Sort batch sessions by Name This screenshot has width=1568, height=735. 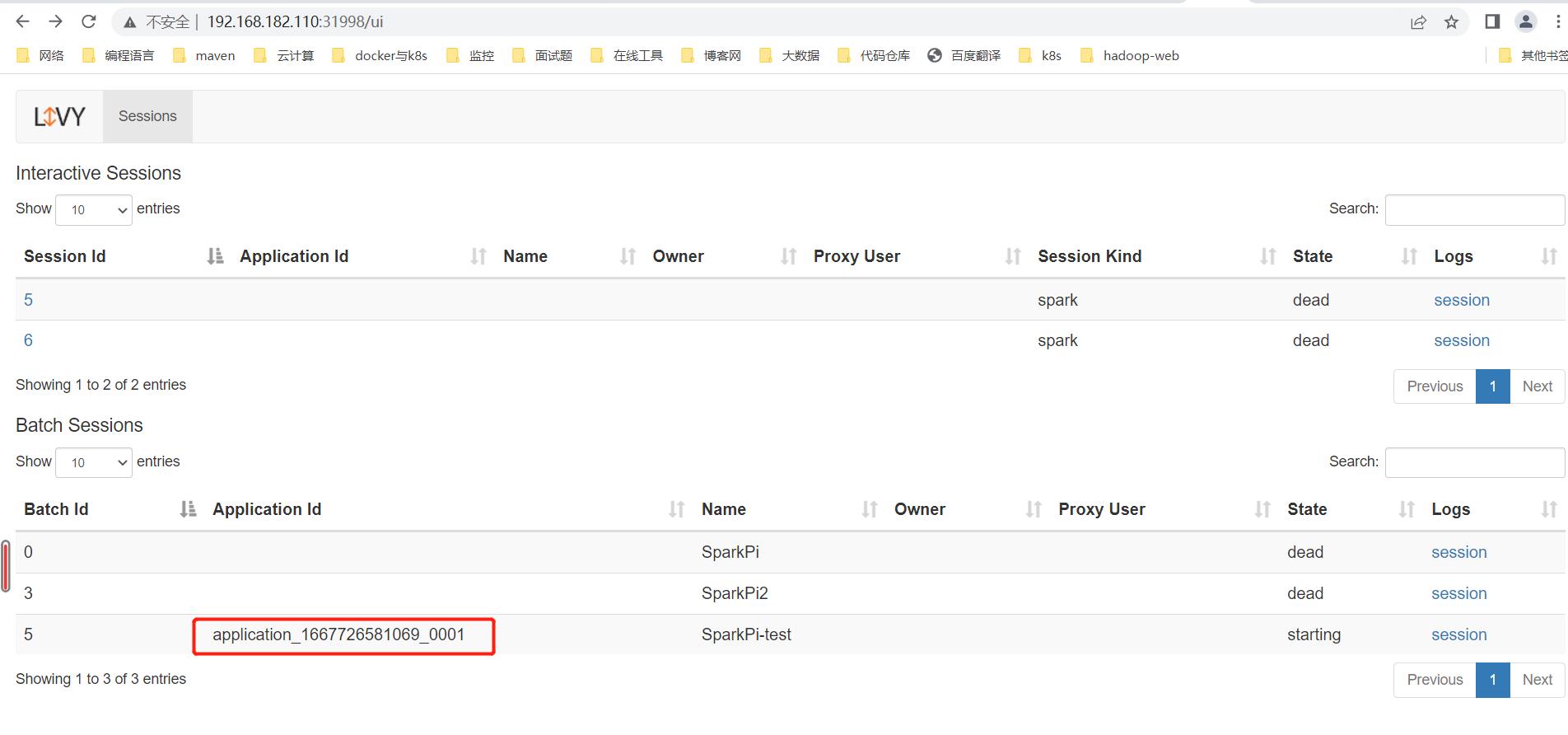790,509
